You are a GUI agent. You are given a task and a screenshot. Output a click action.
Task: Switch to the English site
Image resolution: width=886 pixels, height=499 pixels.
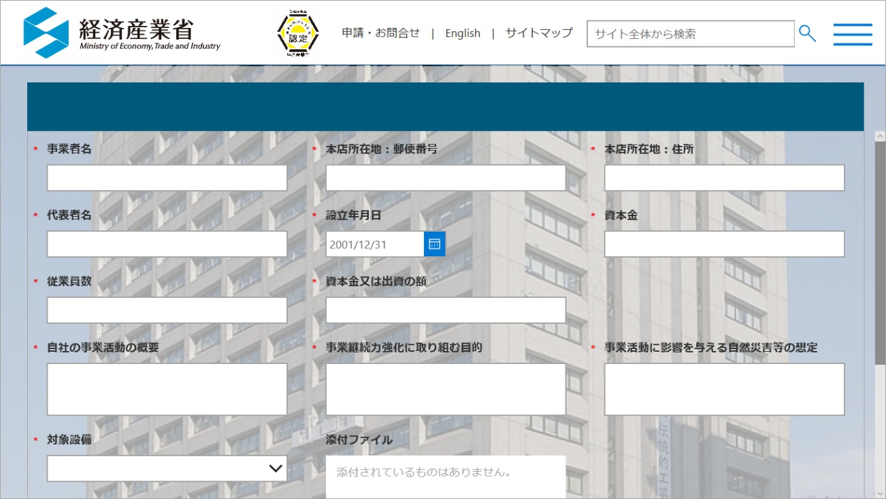coord(463,33)
